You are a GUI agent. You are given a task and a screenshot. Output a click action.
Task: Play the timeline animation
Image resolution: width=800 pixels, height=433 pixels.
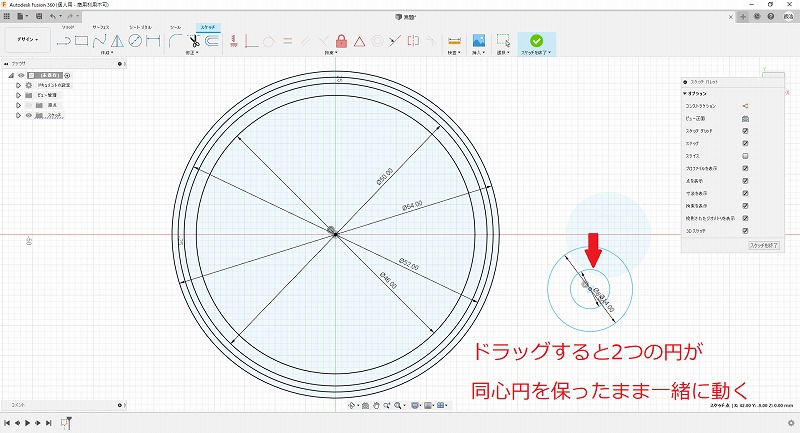click(28, 423)
